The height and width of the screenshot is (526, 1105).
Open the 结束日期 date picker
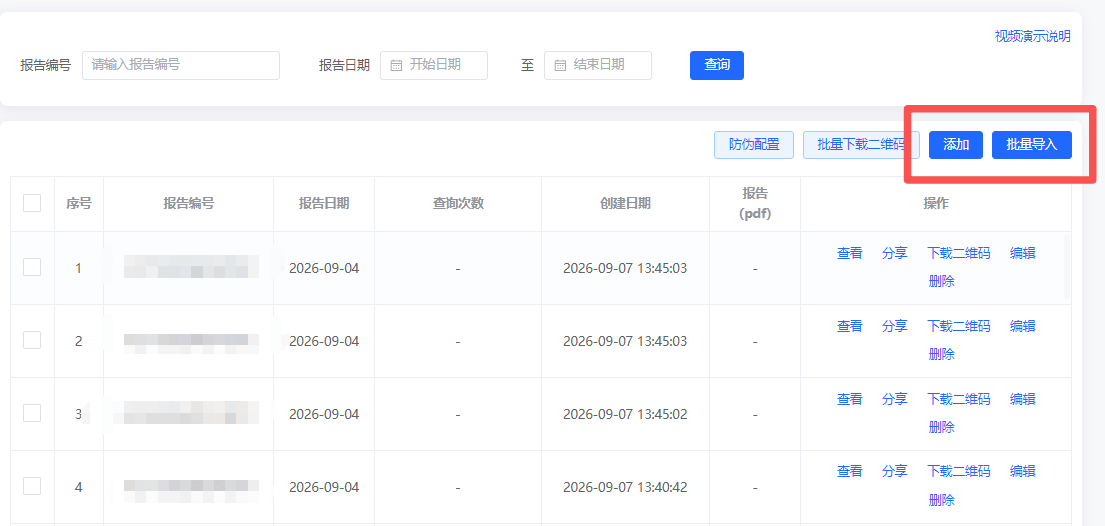[x=598, y=65]
